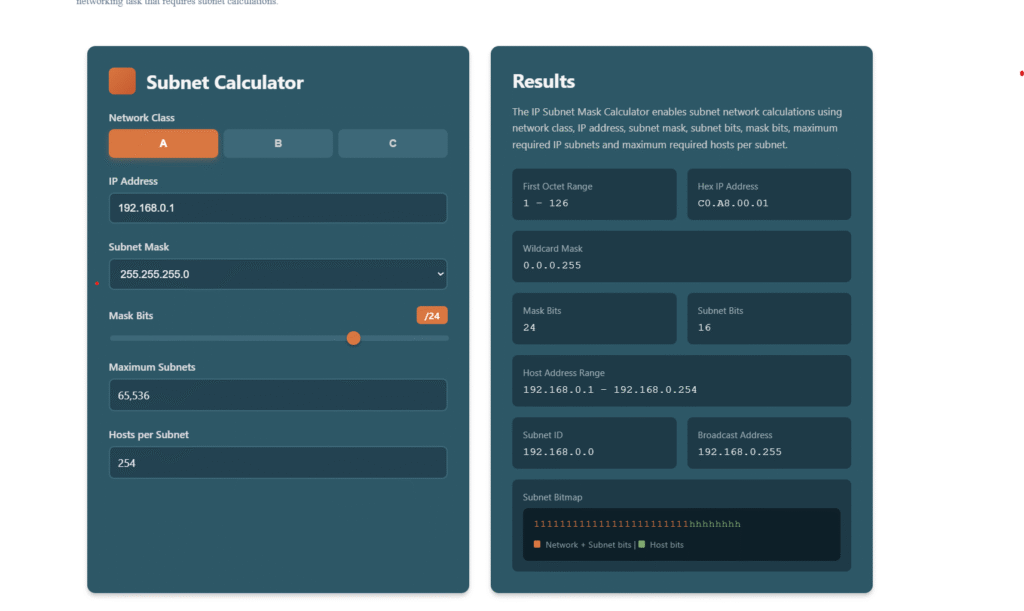Click the IP Address input field
The height and width of the screenshot is (611, 1024).
(x=277, y=208)
